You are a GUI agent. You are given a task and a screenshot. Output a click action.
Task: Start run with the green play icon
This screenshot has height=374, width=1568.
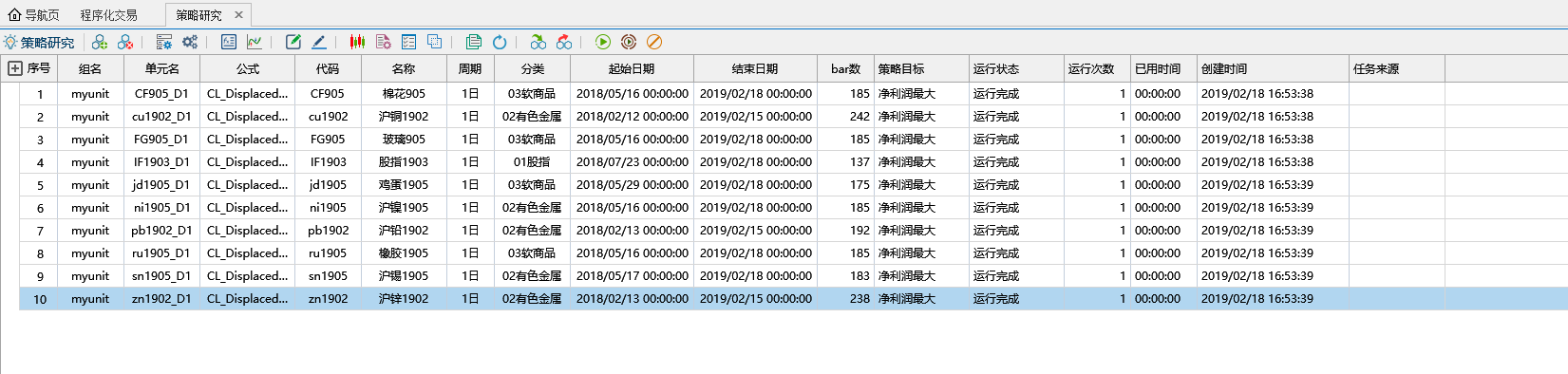coord(603,42)
